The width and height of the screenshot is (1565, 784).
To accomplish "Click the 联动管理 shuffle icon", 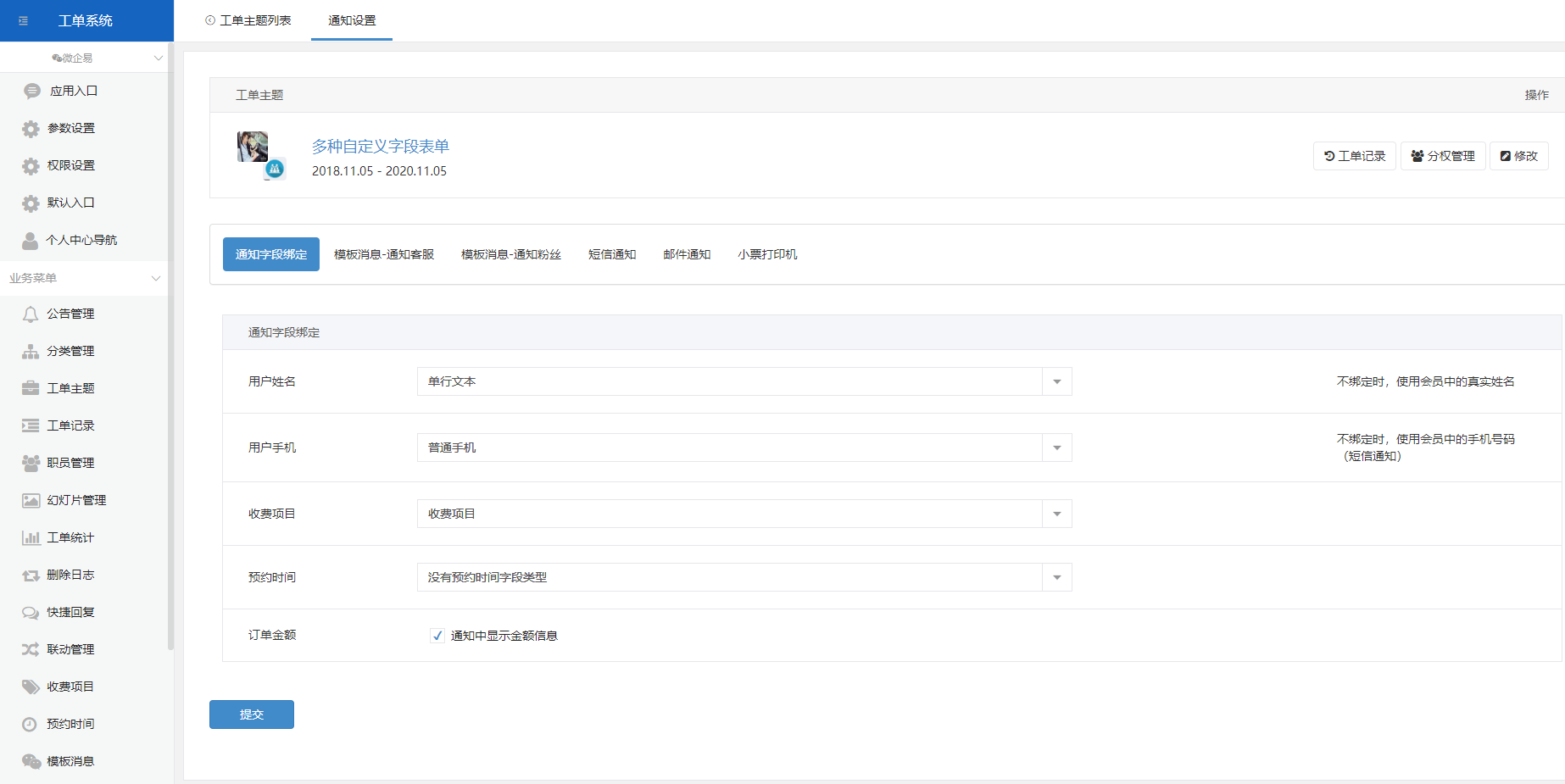I will pyautogui.click(x=31, y=649).
